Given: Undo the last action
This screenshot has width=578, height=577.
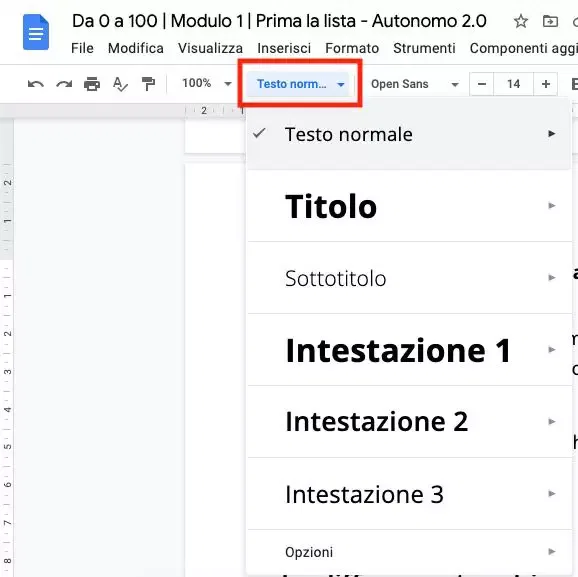Looking at the screenshot, I should 36,84.
